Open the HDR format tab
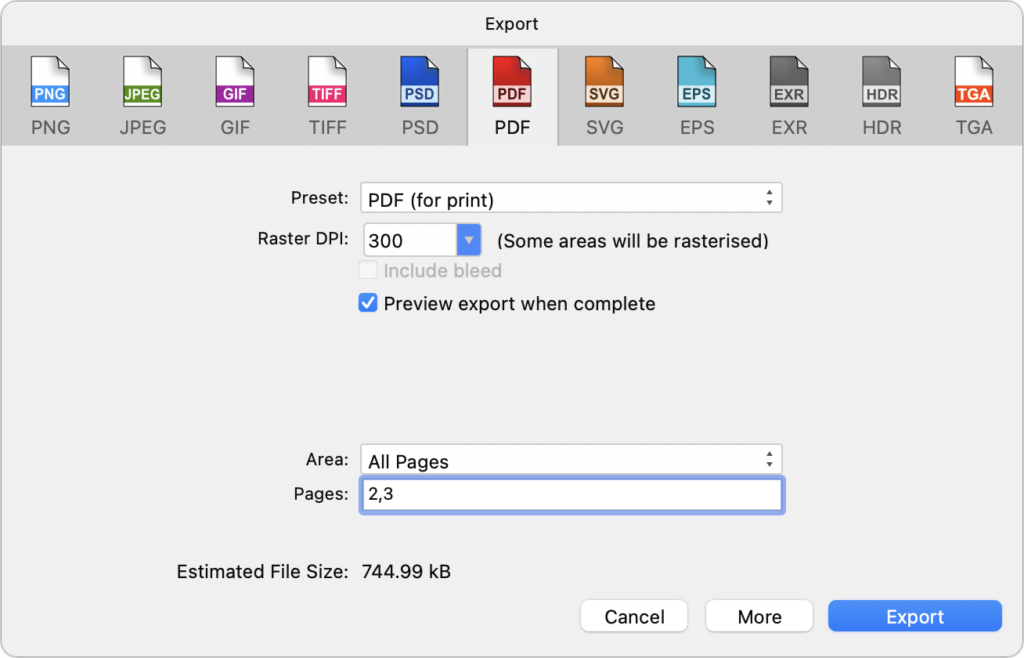The width and height of the screenshot is (1024, 658). pyautogui.click(x=881, y=96)
